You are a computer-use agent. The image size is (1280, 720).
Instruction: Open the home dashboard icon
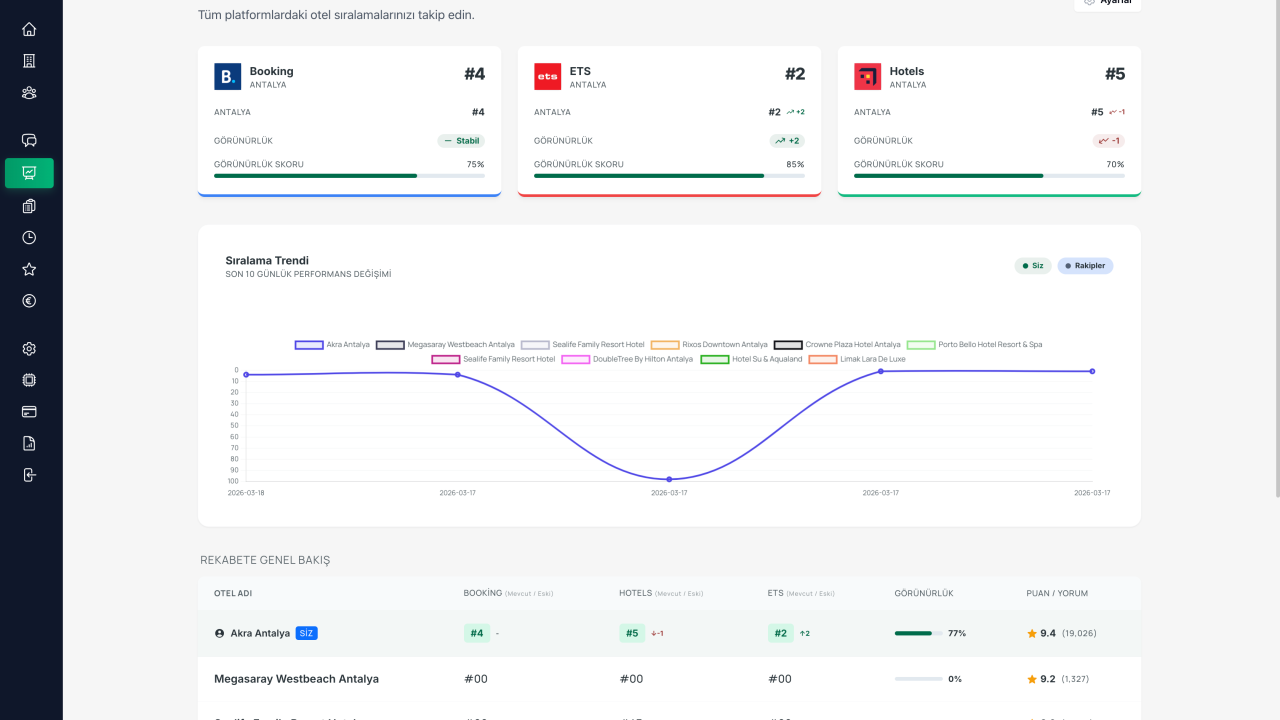(x=29, y=29)
